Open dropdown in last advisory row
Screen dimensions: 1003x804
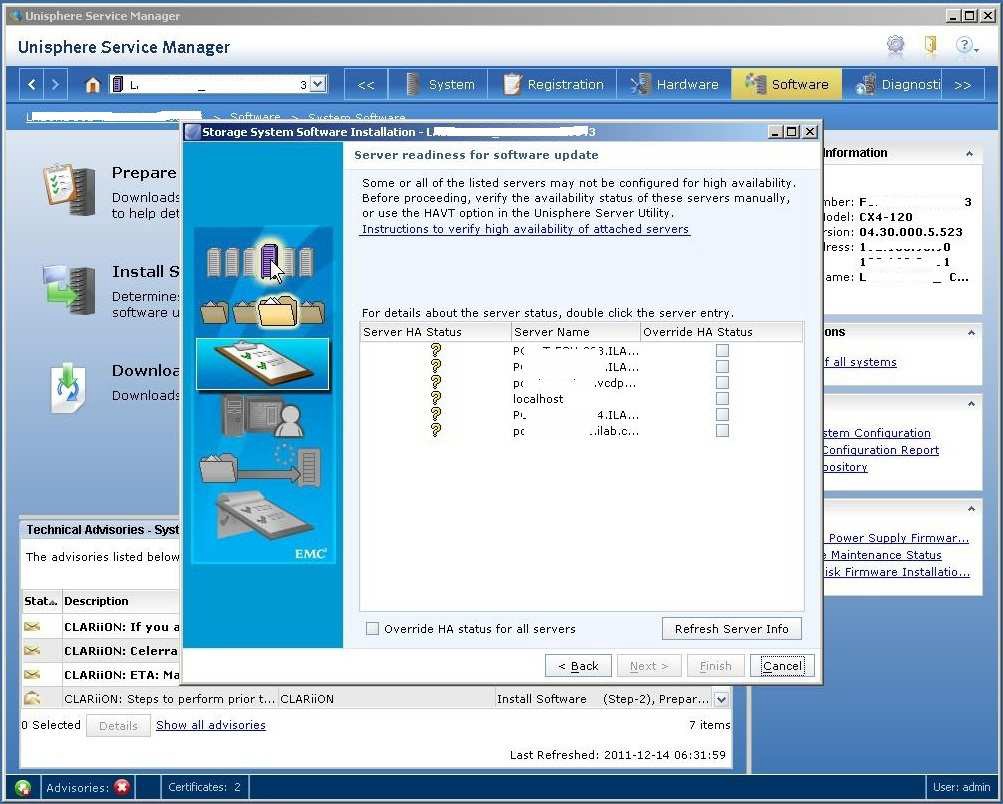click(x=722, y=699)
